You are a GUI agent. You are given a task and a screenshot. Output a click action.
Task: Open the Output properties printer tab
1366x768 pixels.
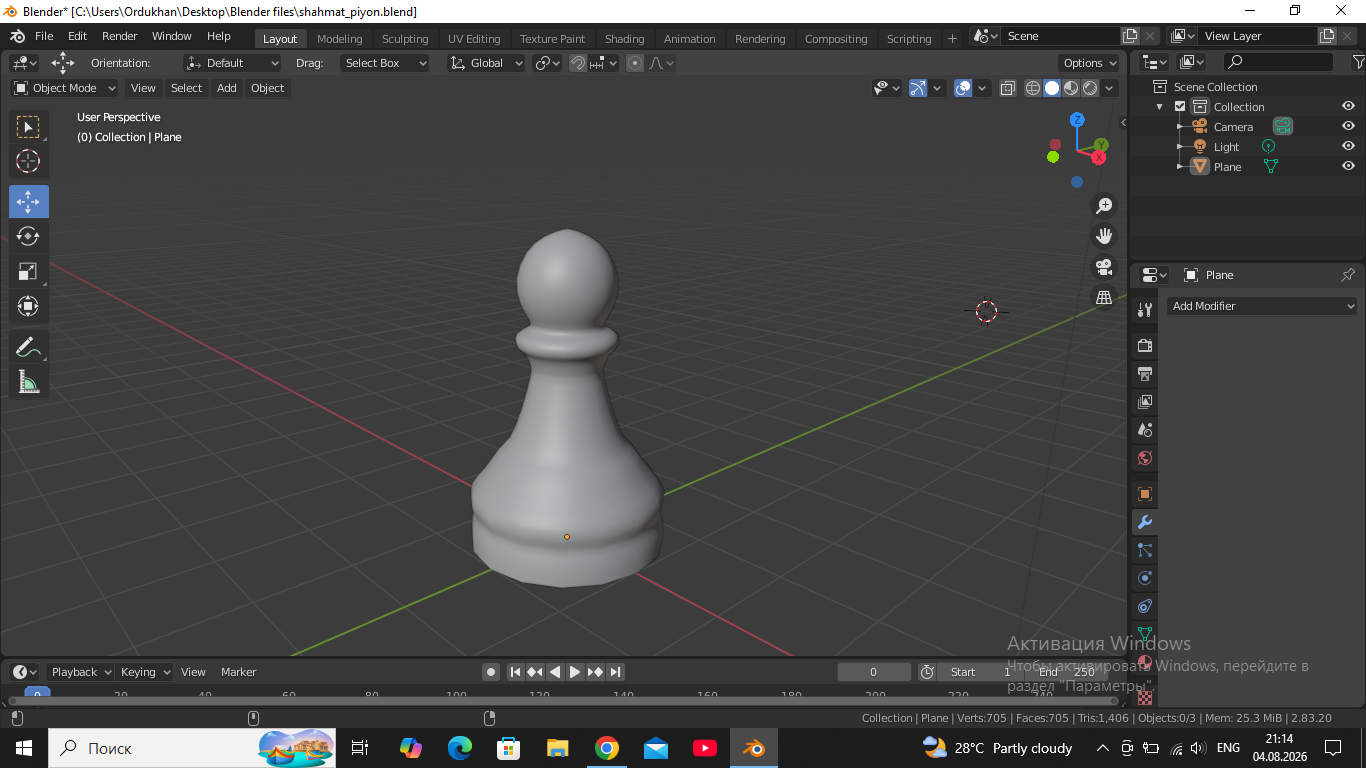(1145, 373)
